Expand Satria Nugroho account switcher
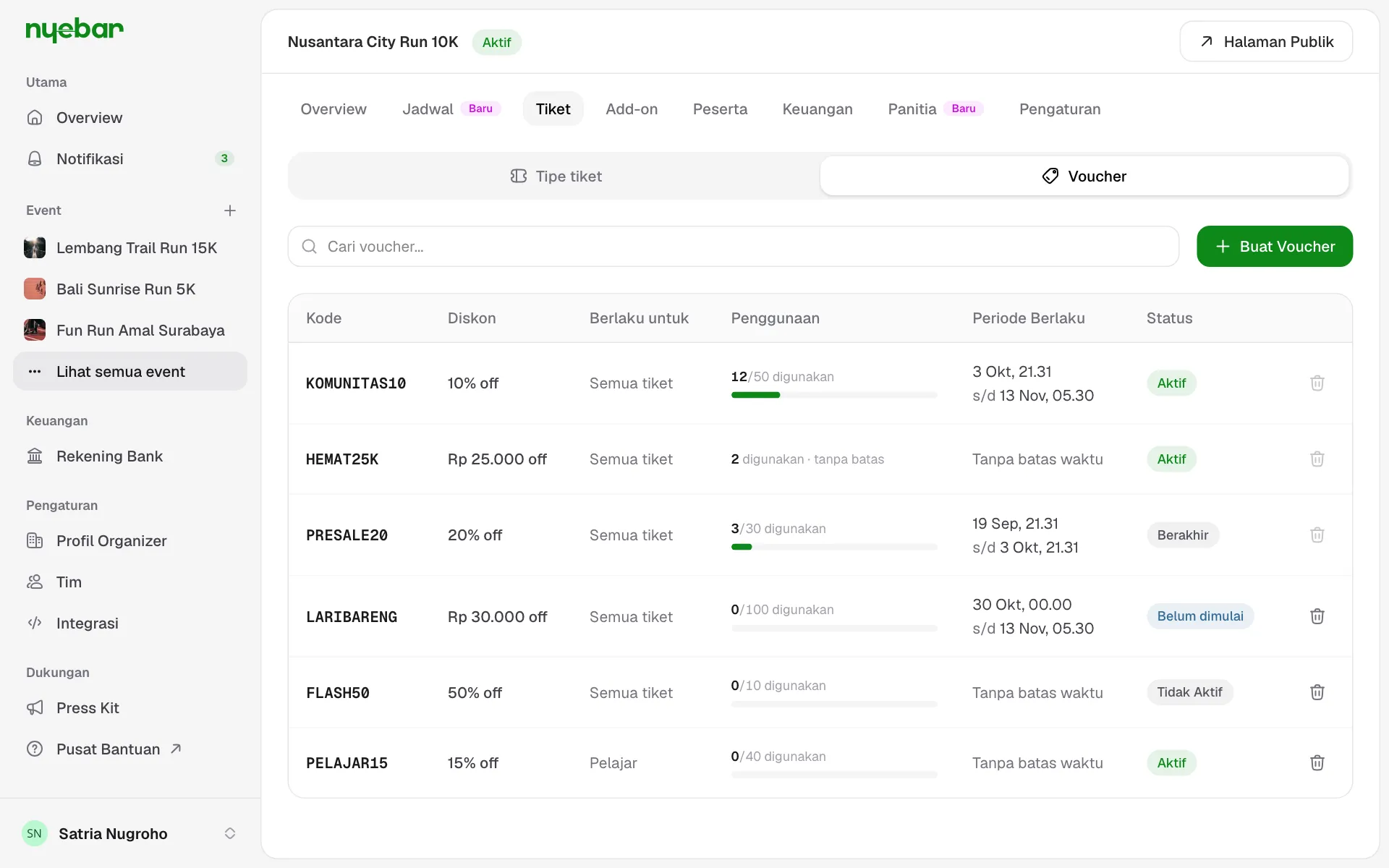 pos(130,833)
